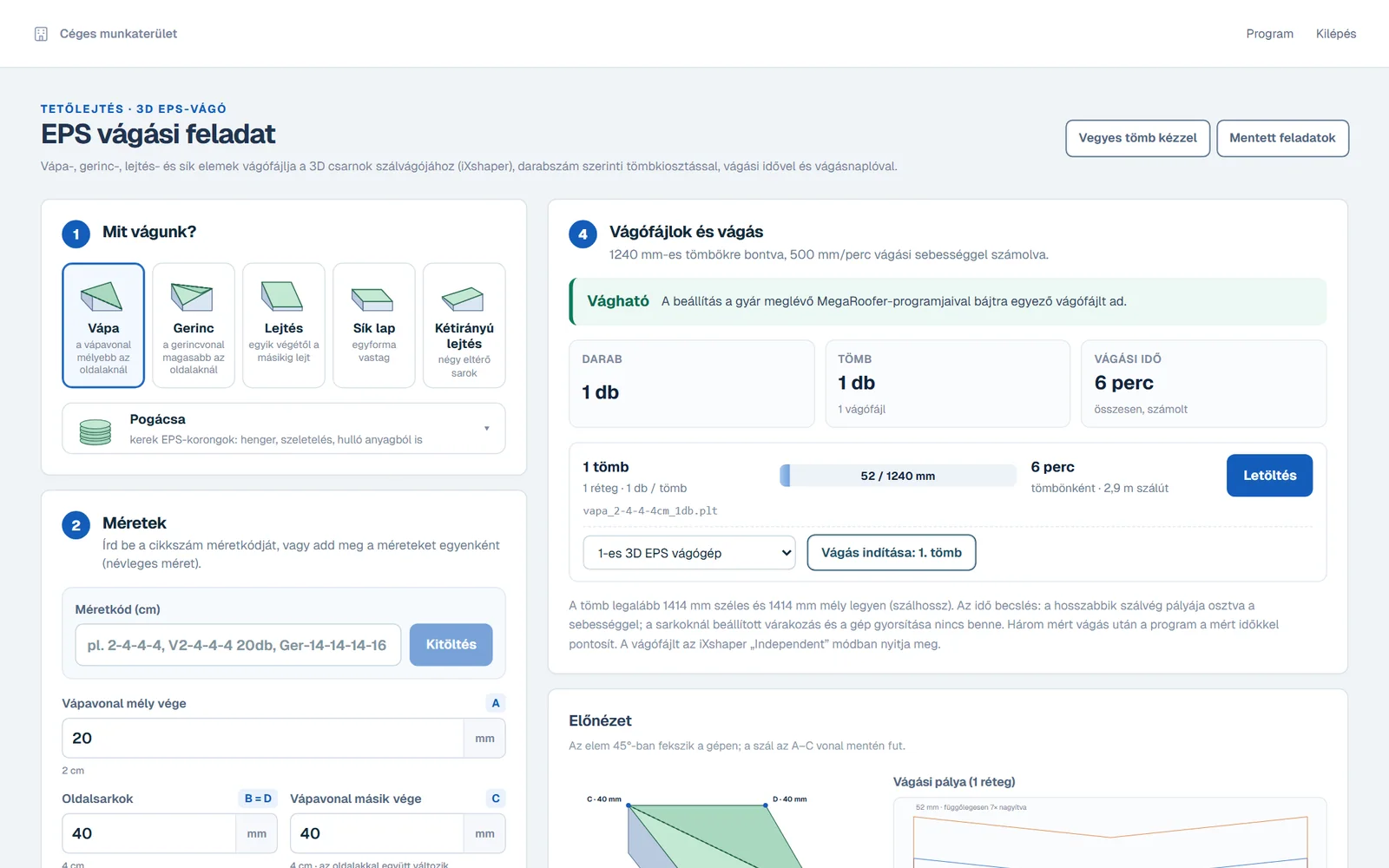Click the building icon beside Céges munkaterület
The height and width of the screenshot is (868, 1389).
[41, 34]
